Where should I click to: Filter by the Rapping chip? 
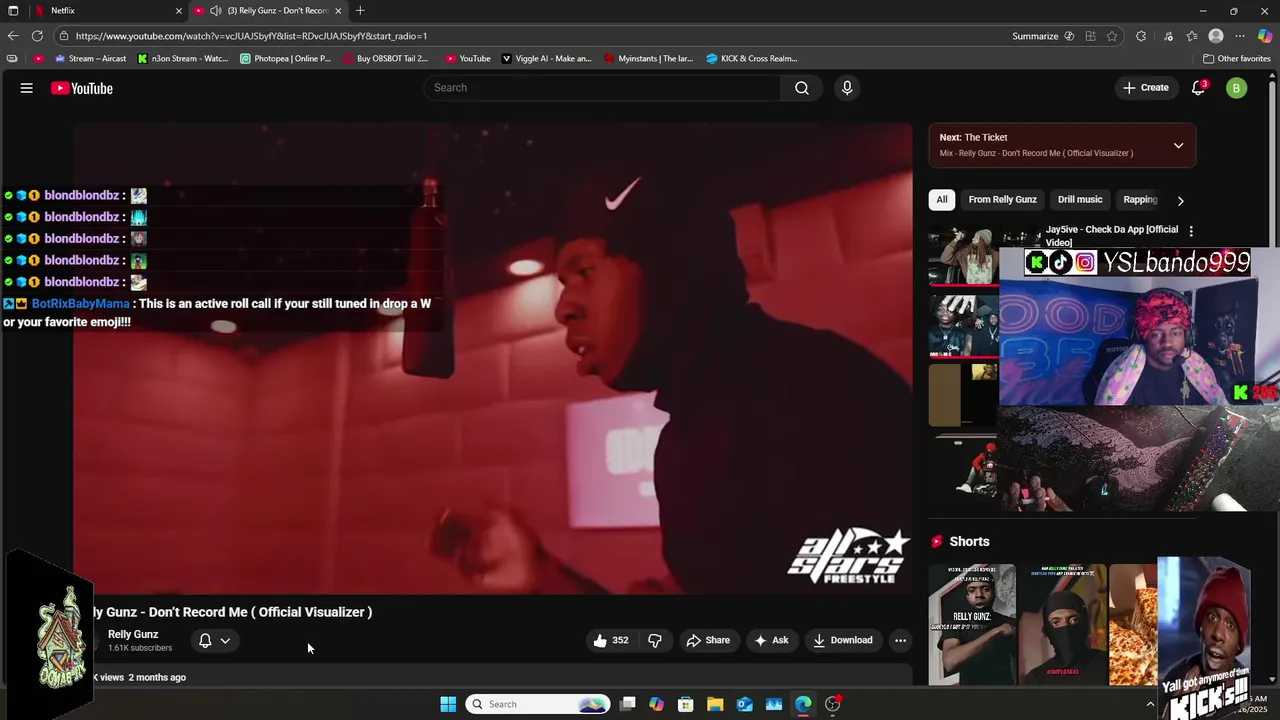click(1140, 199)
